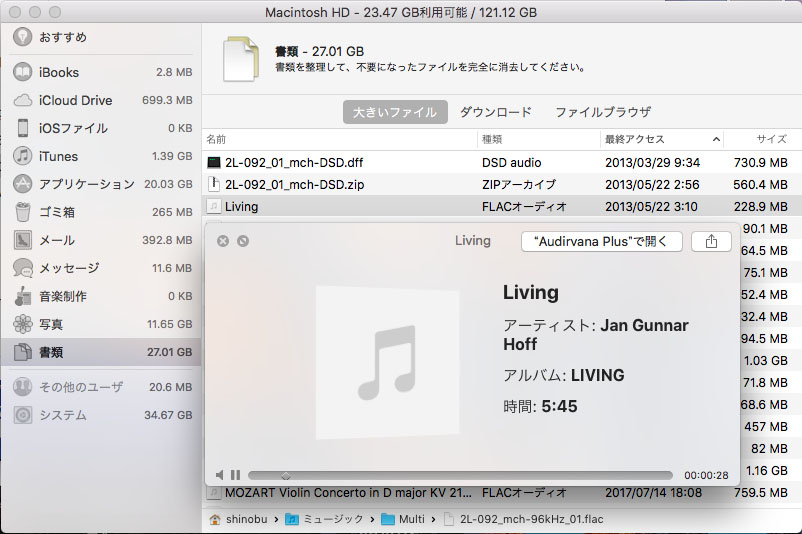
Task: Click the shinobu home icon in path bar
Action: [215, 519]
